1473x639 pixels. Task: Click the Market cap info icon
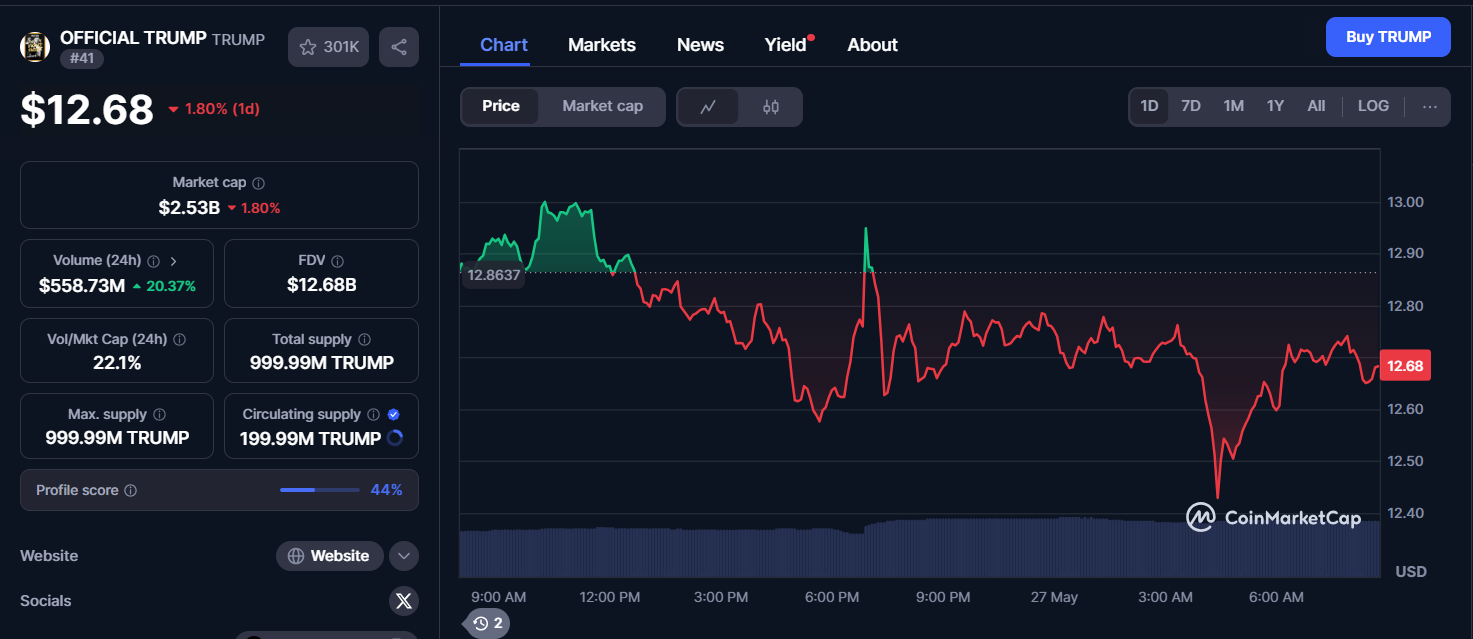tap(259, 183)
